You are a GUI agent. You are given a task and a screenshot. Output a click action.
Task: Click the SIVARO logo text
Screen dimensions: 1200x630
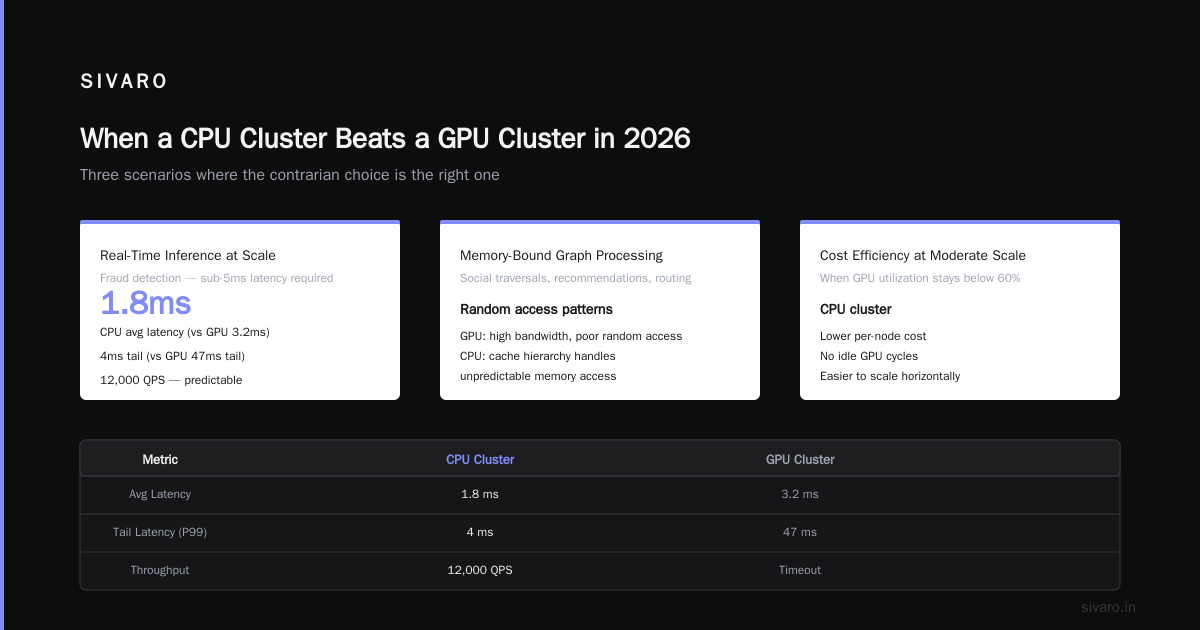(x=124, y=82)
